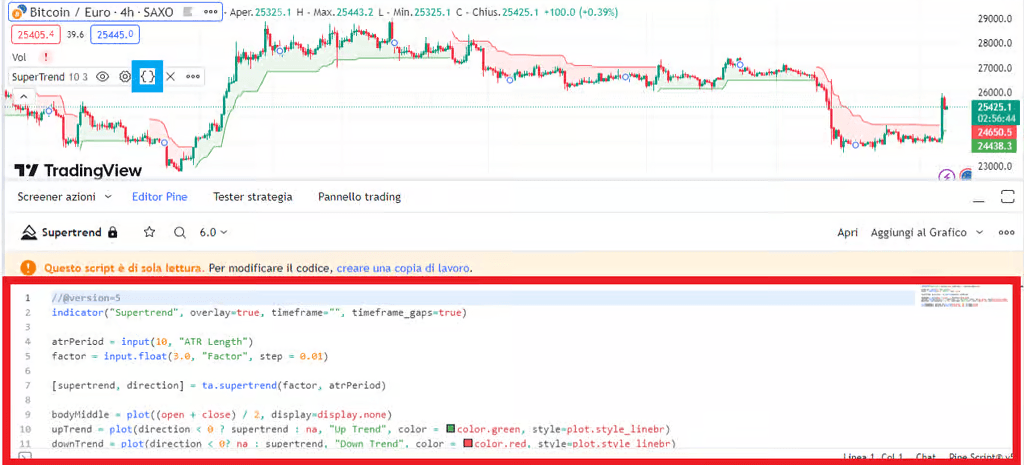
Task: Click the Vol indicator label
Action: pos(19,57)
